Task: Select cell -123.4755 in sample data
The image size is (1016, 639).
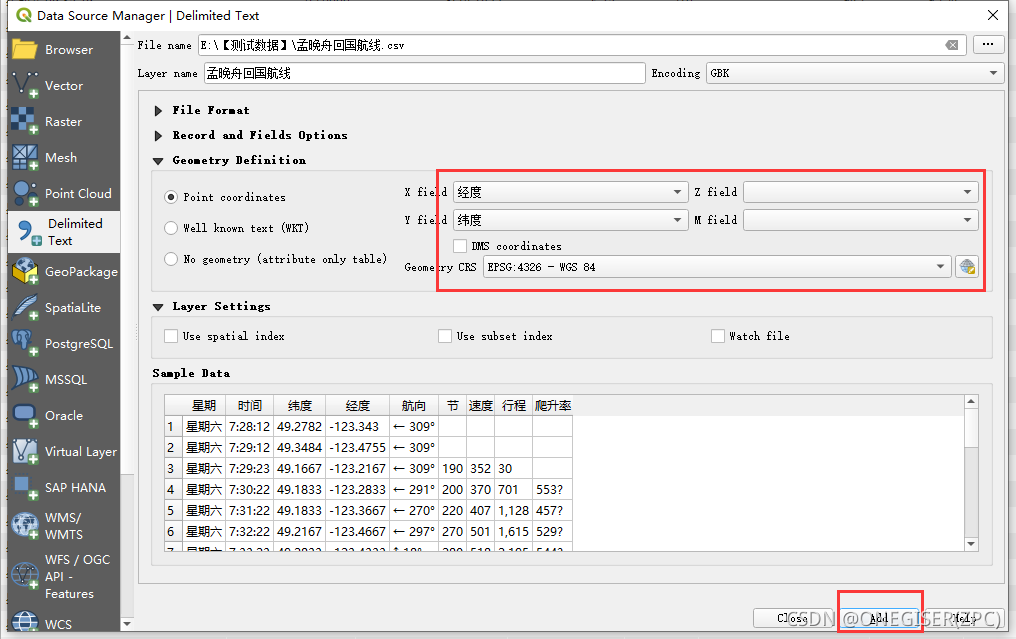Action: (x=358, y=448)
